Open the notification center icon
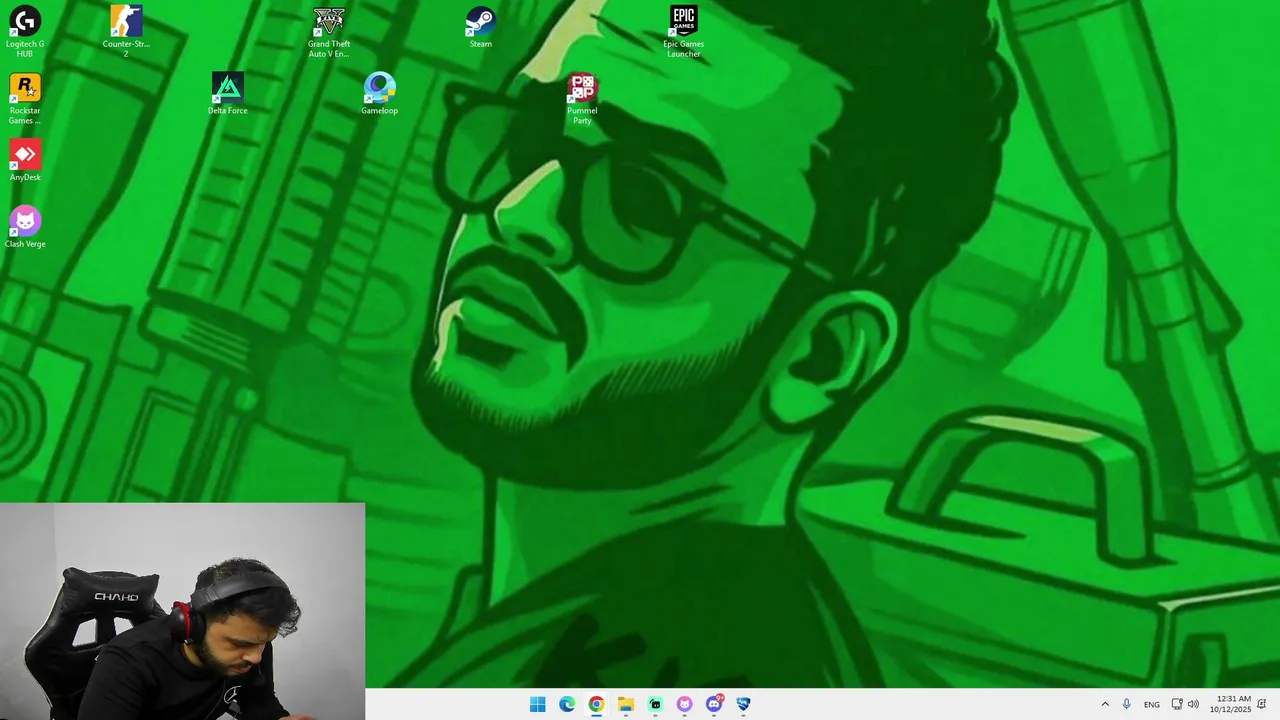This screenshot has height=720, width=1280. [1262, 704]
